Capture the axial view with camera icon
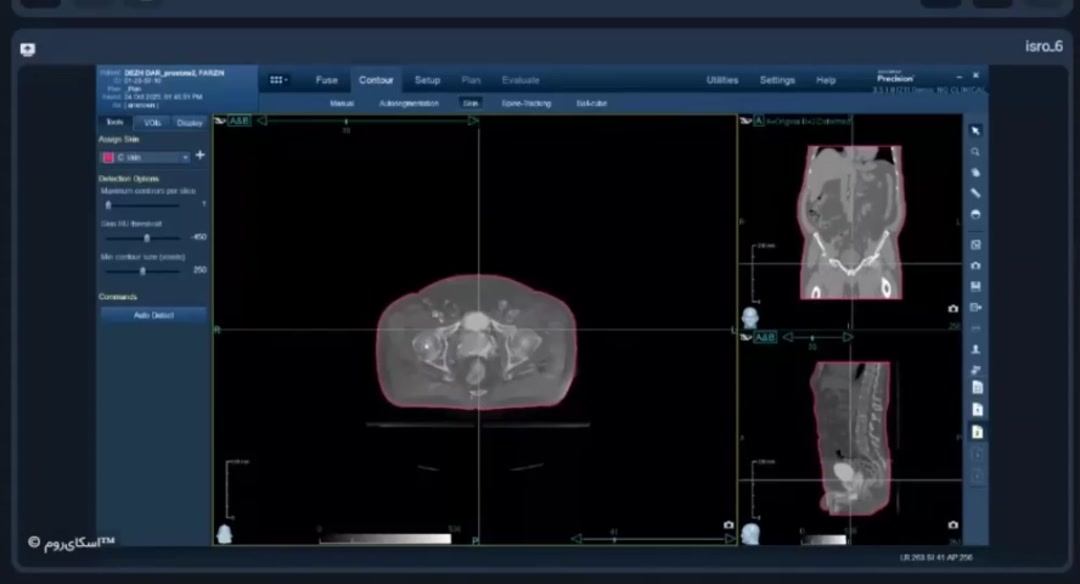Screen dimensions: 1080x584 [x=728, y=525]
